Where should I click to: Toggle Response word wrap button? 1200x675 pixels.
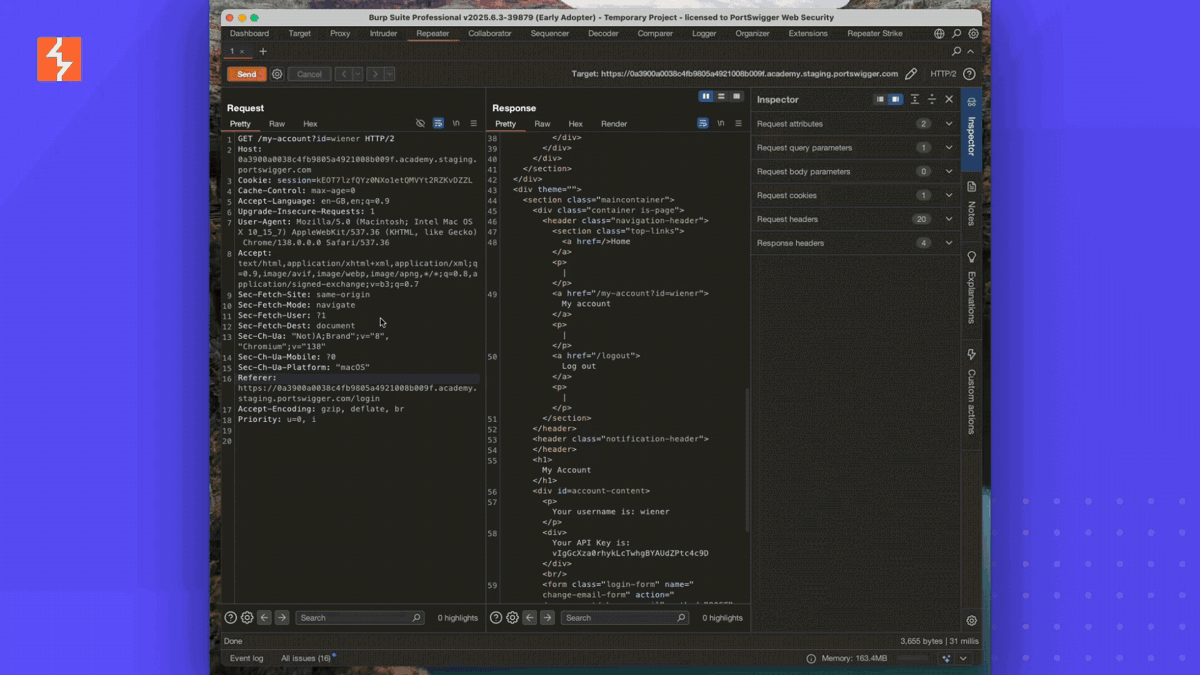click(703, 124)
